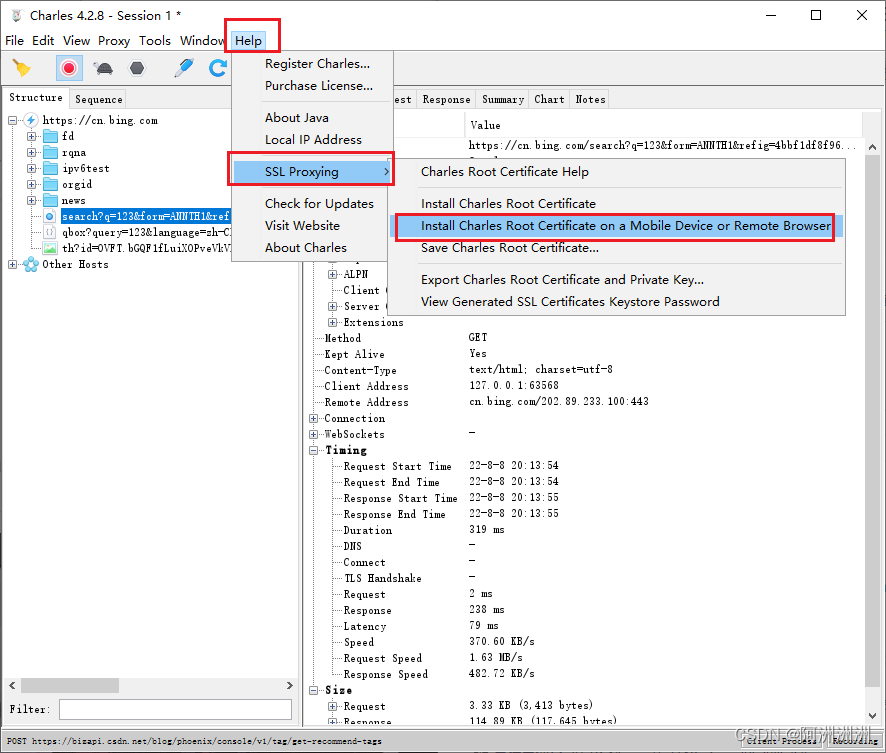886x753 pixels.
Task: Click the lightning bolt host icon
Action: 31,120
